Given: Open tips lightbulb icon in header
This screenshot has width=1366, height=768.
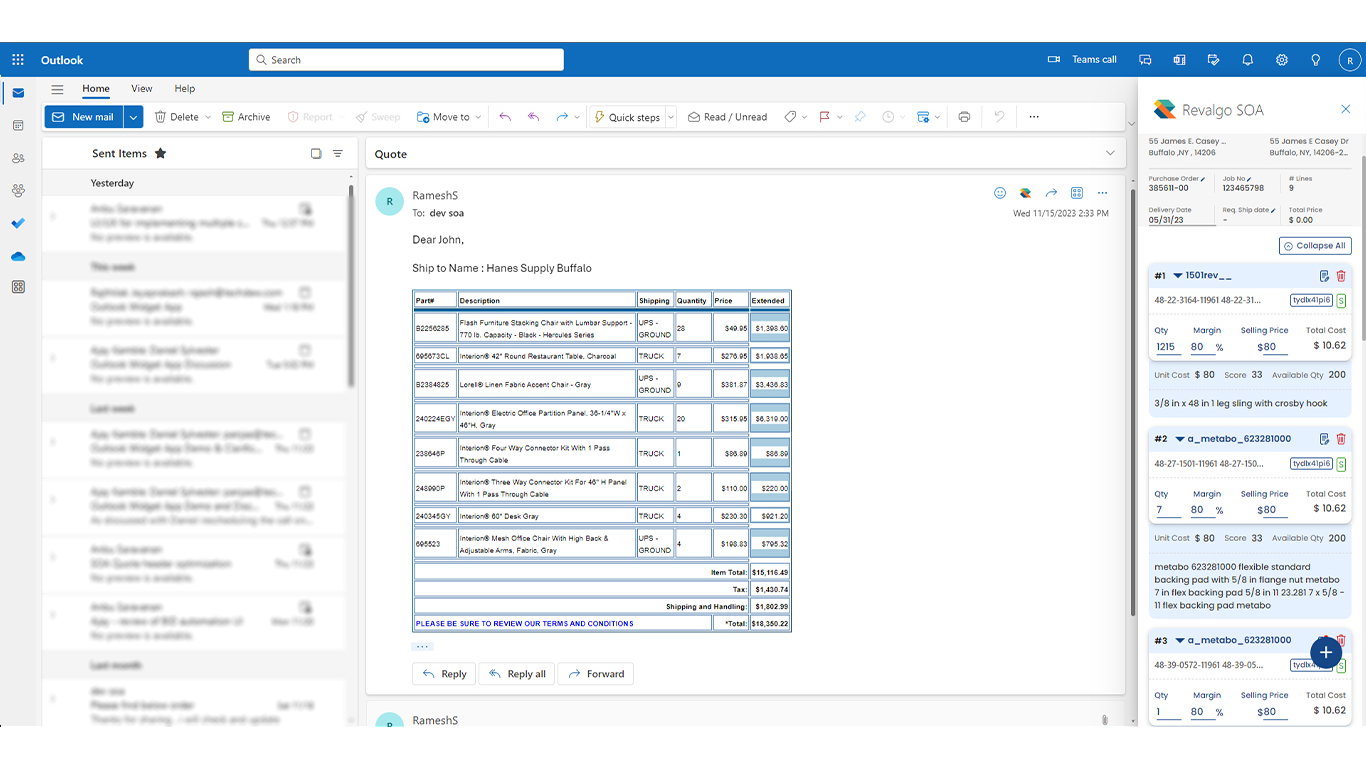Looking at the screenshot, I should (1316, 60).
